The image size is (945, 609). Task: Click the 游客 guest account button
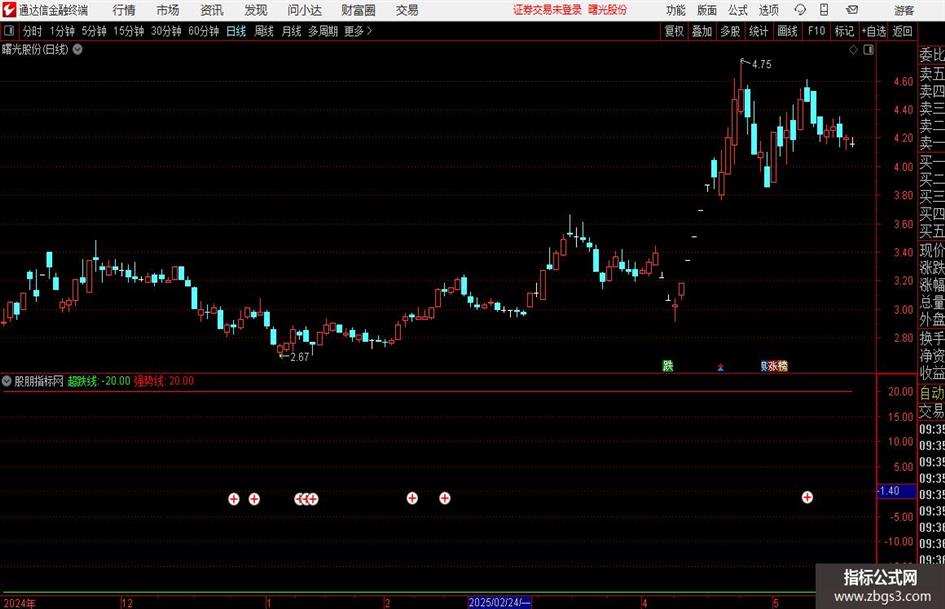[x=903, y=10]
